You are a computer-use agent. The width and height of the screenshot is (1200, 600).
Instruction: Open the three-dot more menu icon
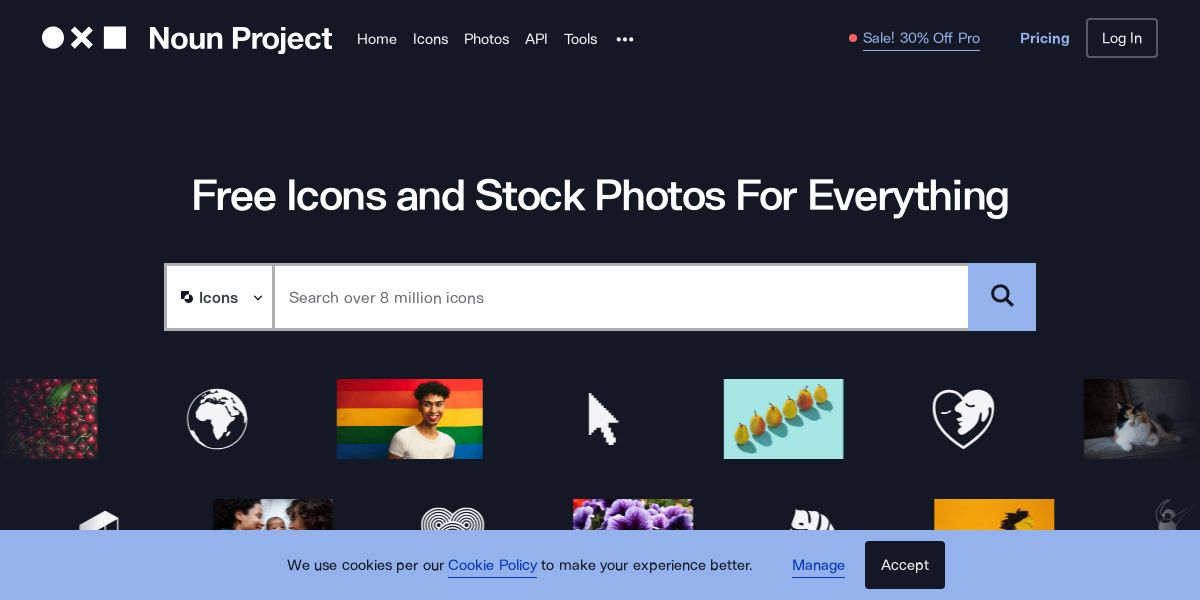click(625, 39)
